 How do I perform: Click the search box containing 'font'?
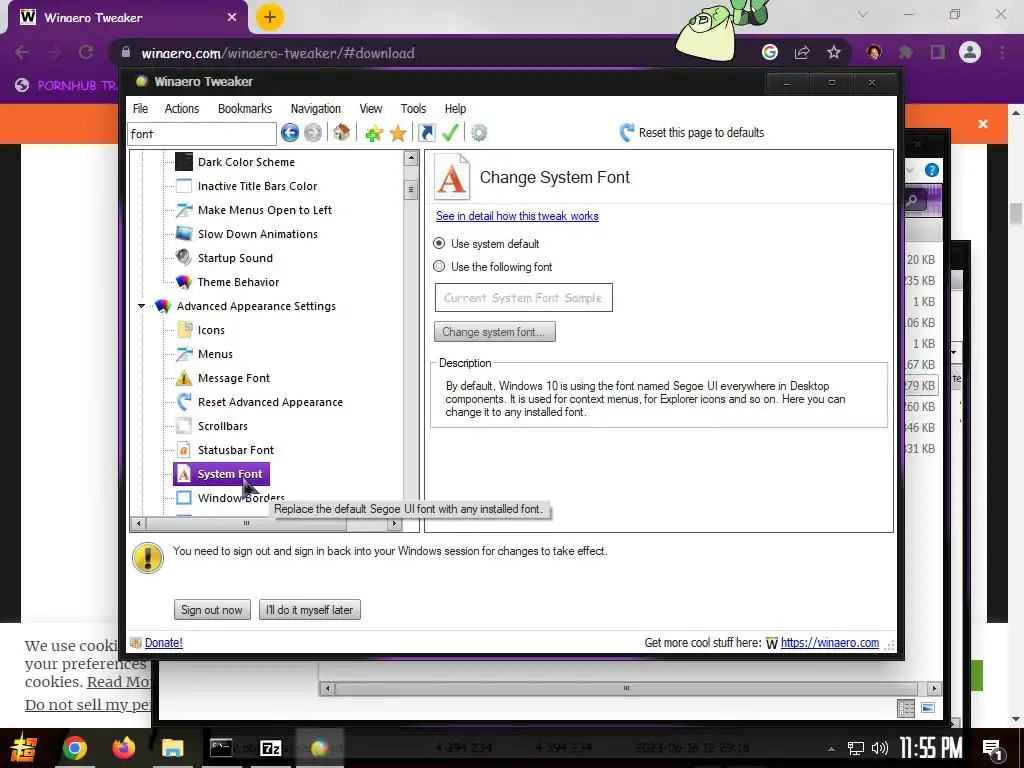pos(202,134)
